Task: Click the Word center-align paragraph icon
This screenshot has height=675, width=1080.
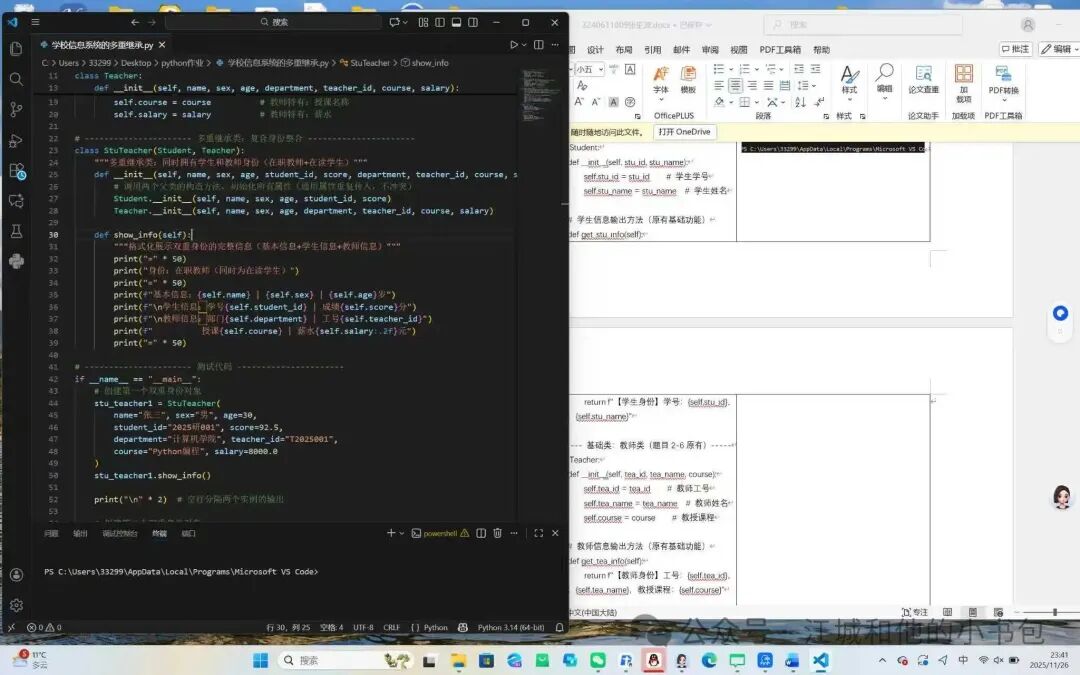Action: click(736, 85)
